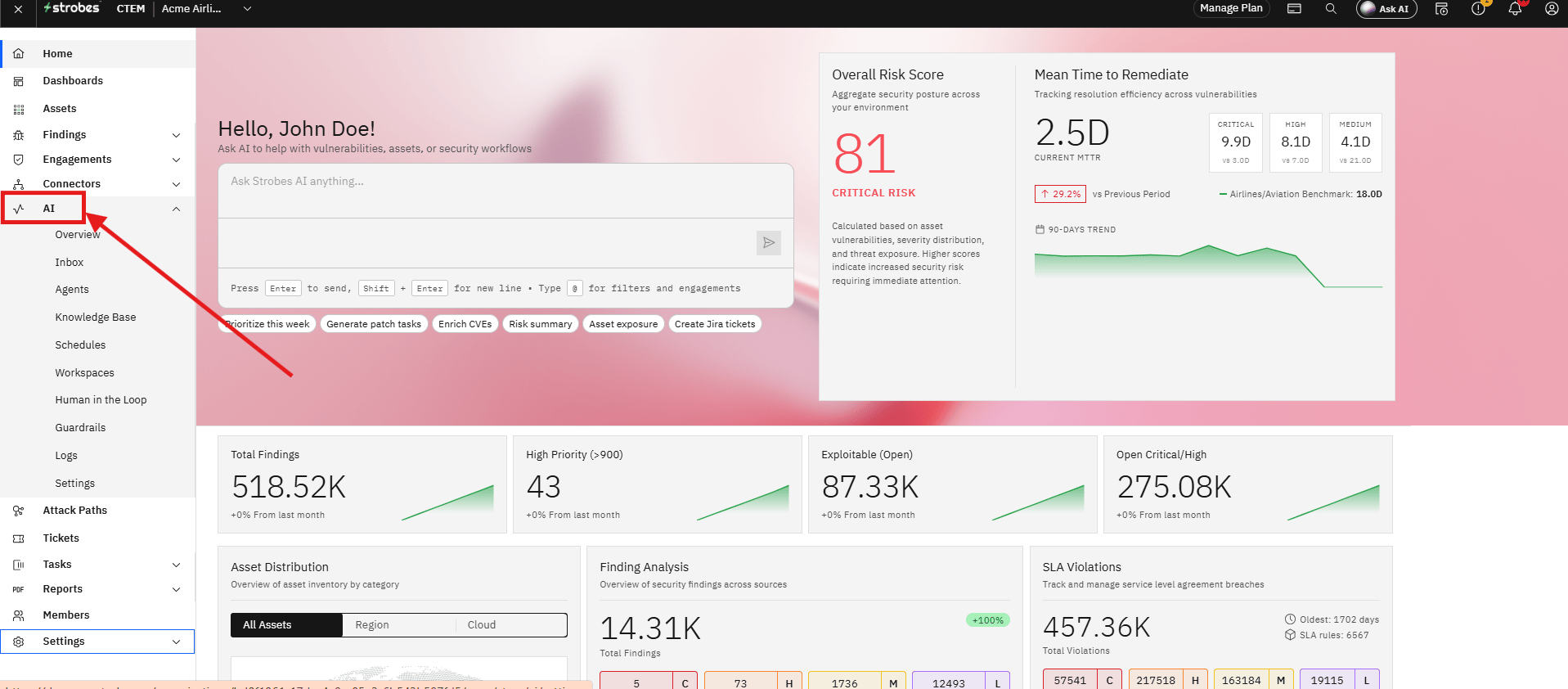Click the Connectors icon in sidebar
1568x689 pixels.
pos(18,184)
